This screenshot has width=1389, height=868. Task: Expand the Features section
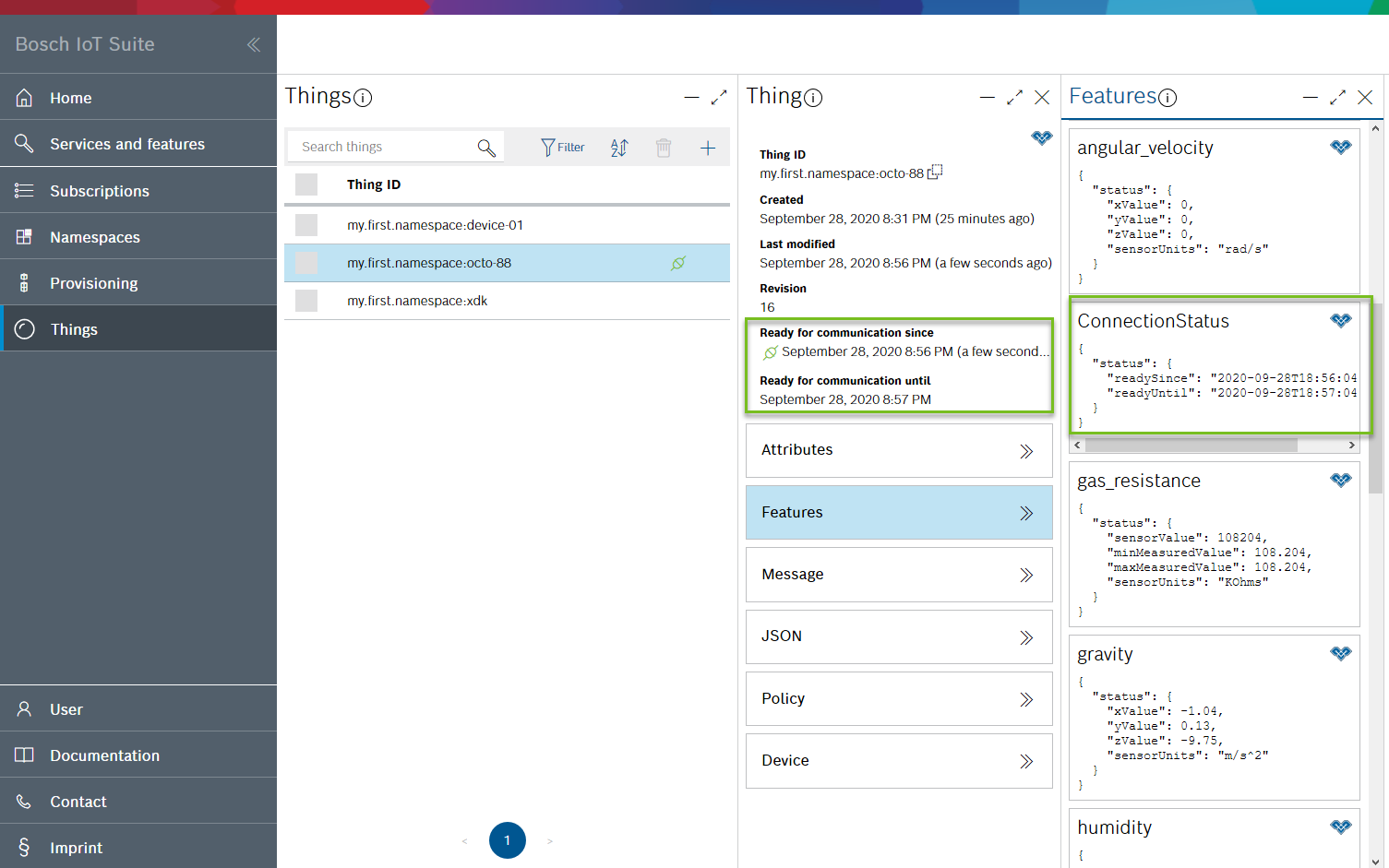click(899, 512)
